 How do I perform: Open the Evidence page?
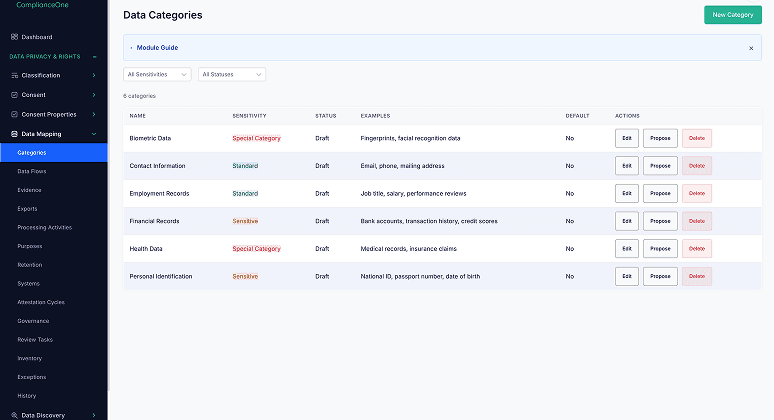pyautogui.click(x=29, y=190)
